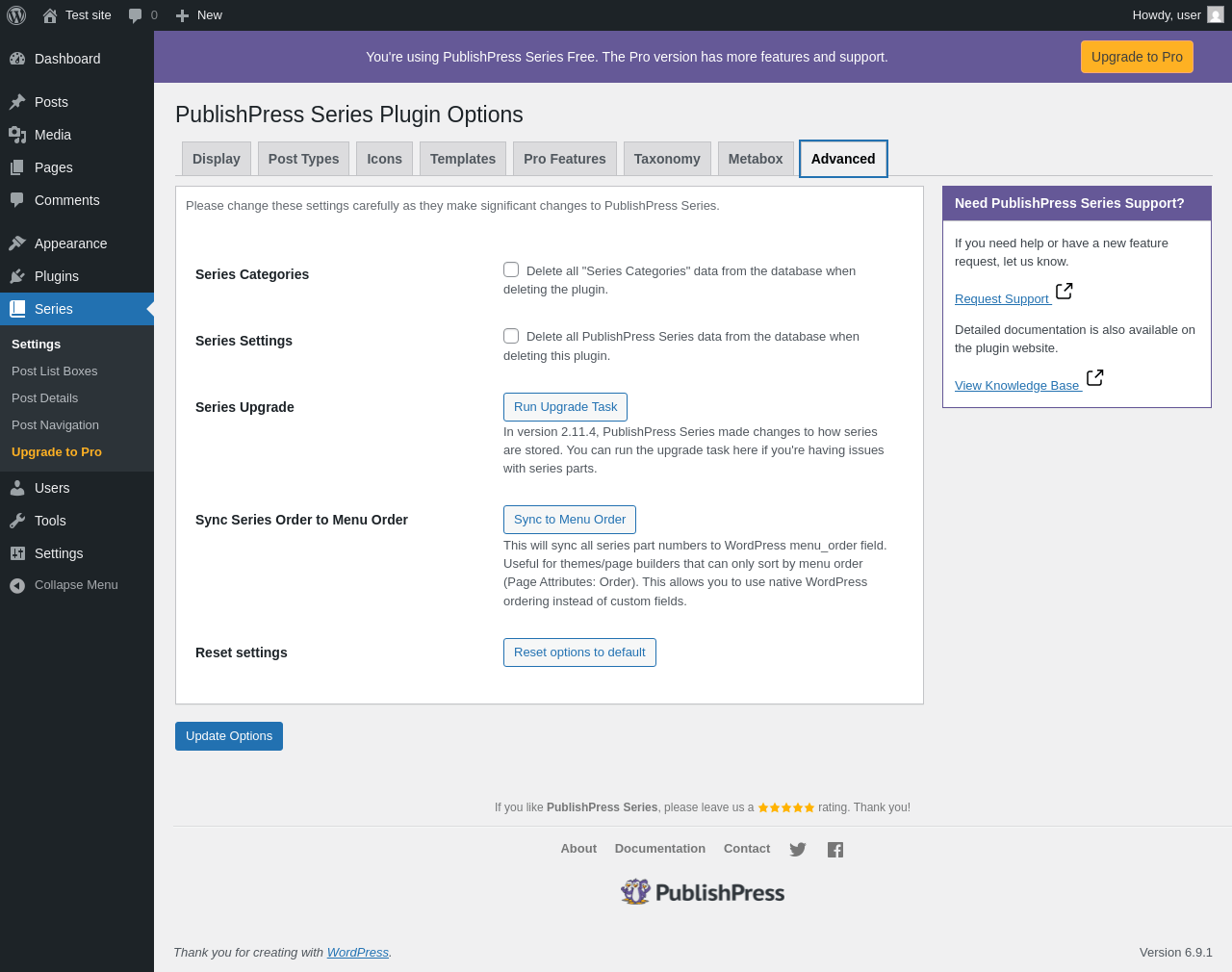Open the comments bubble icon in admin bar
The width and height of the screenshot is (1232, 972).
136,15
